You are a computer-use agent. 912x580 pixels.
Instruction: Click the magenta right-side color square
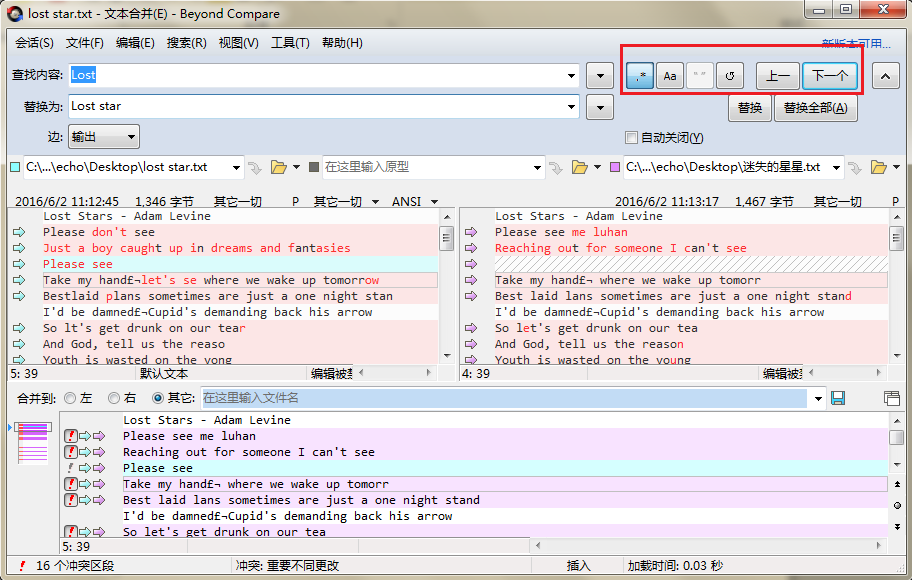pyautogui.click(x=615, y=168)
